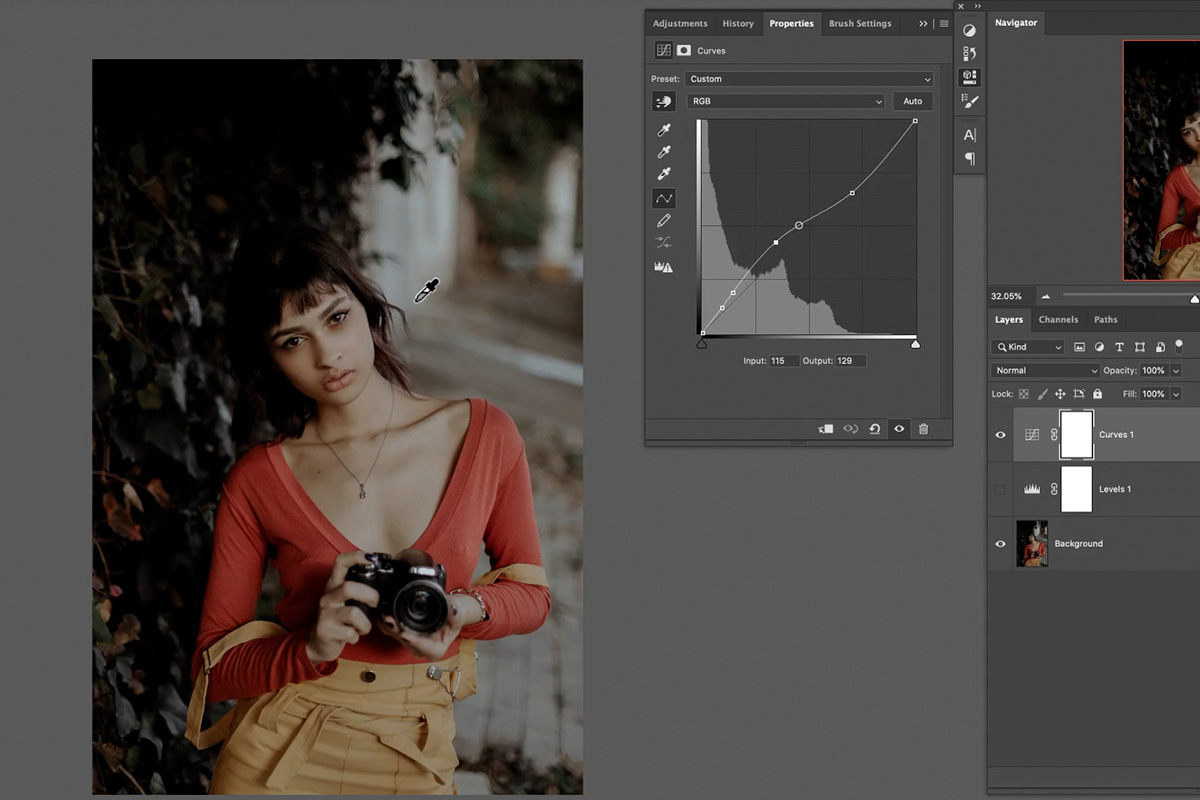The image size is (1200, 800).
Task: Show the Levels 1 layer
Action: pyautogui.click(x=1000, y=489)
